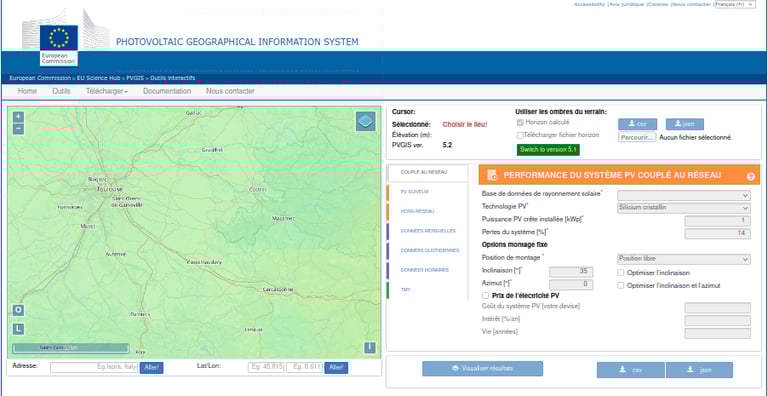Enable Optimiser l'inclinaison checkbox
This screenshot has width=768, height=396.
click(x=621, y=272)
